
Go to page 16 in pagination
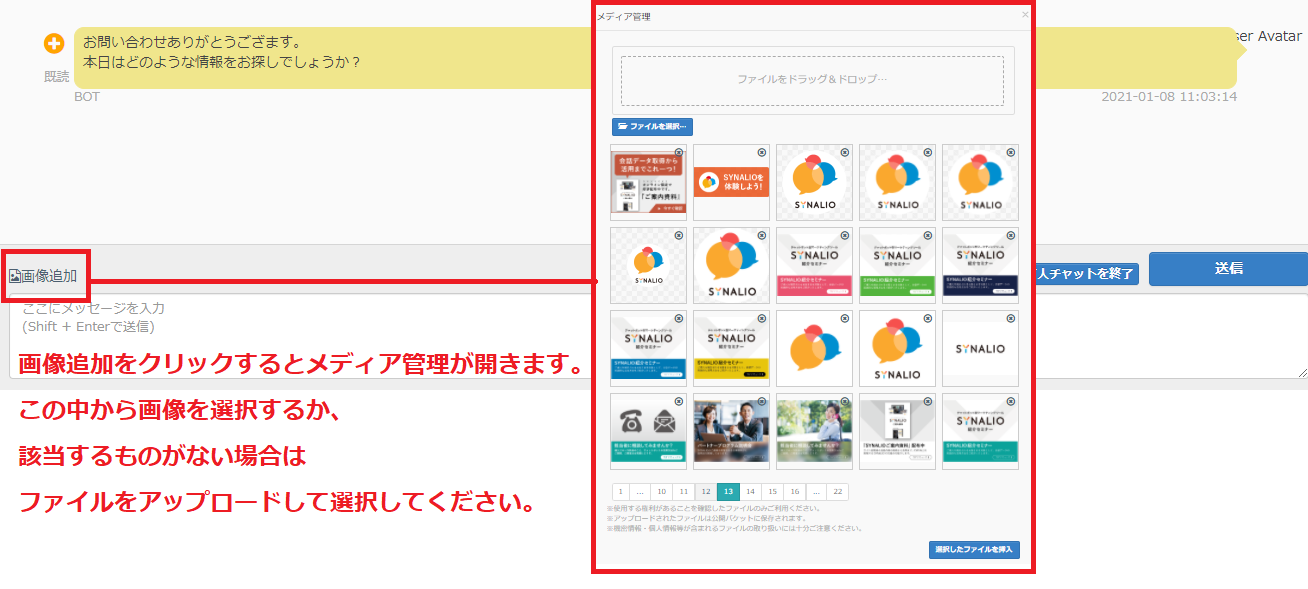(794, 491)
